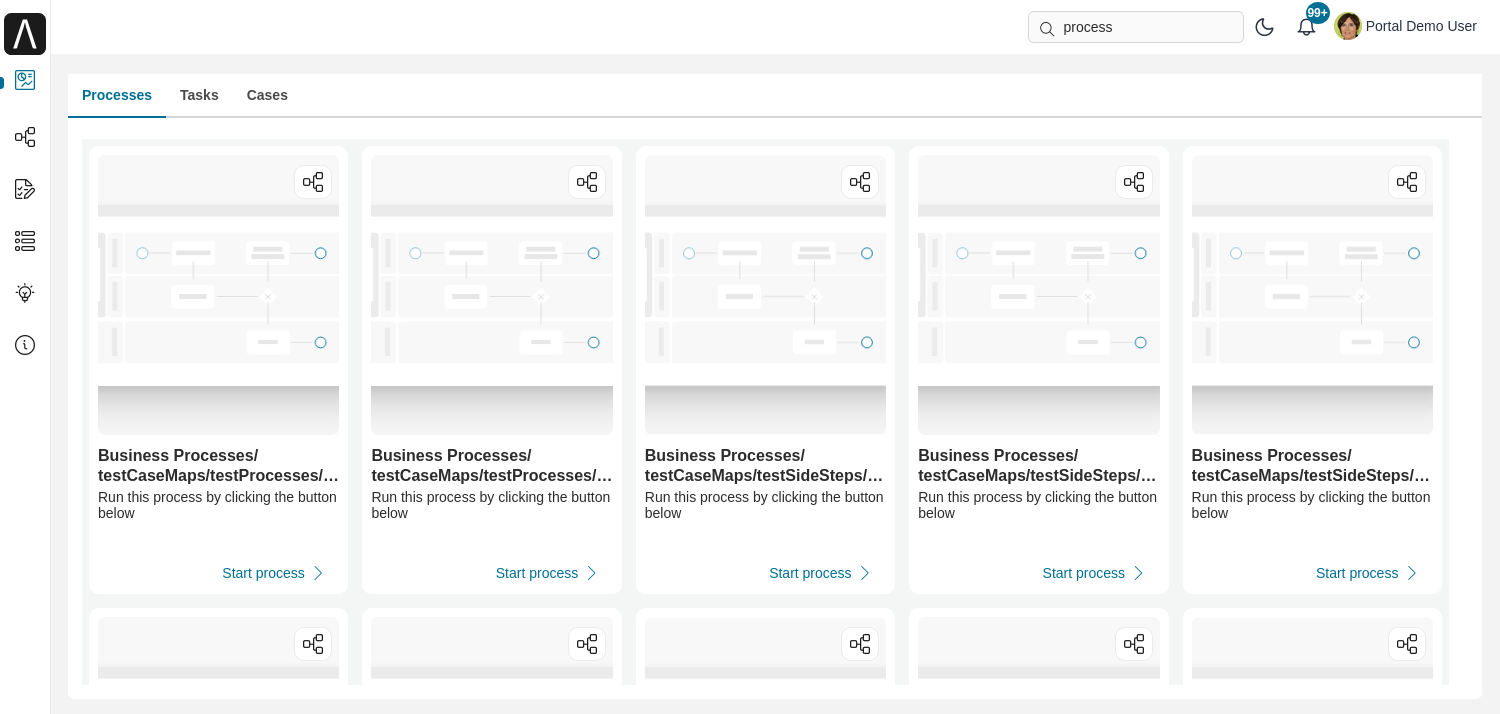Open the dashboard via the chart sidebar icon
This screenshot has height=714, width=1500.
click(x=25, y=80)
